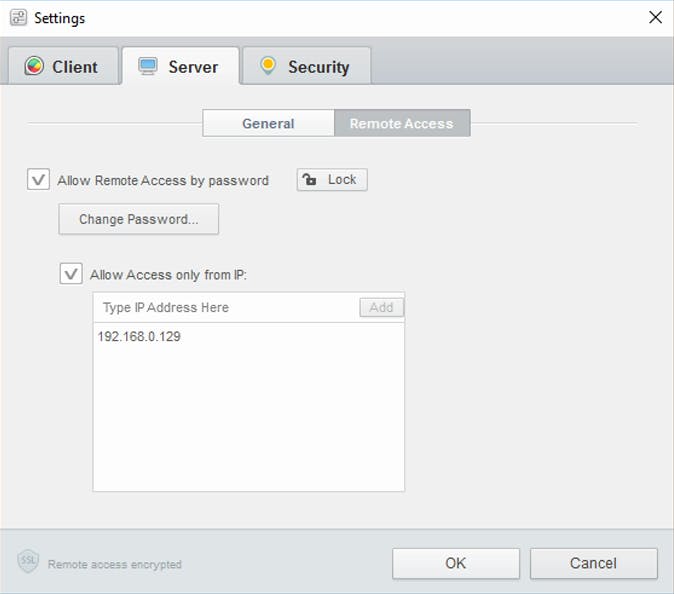The image size is (674, 594).
Task: Switch to the General sub-tab
Action: pyautogui.click(x=268, y=124)
